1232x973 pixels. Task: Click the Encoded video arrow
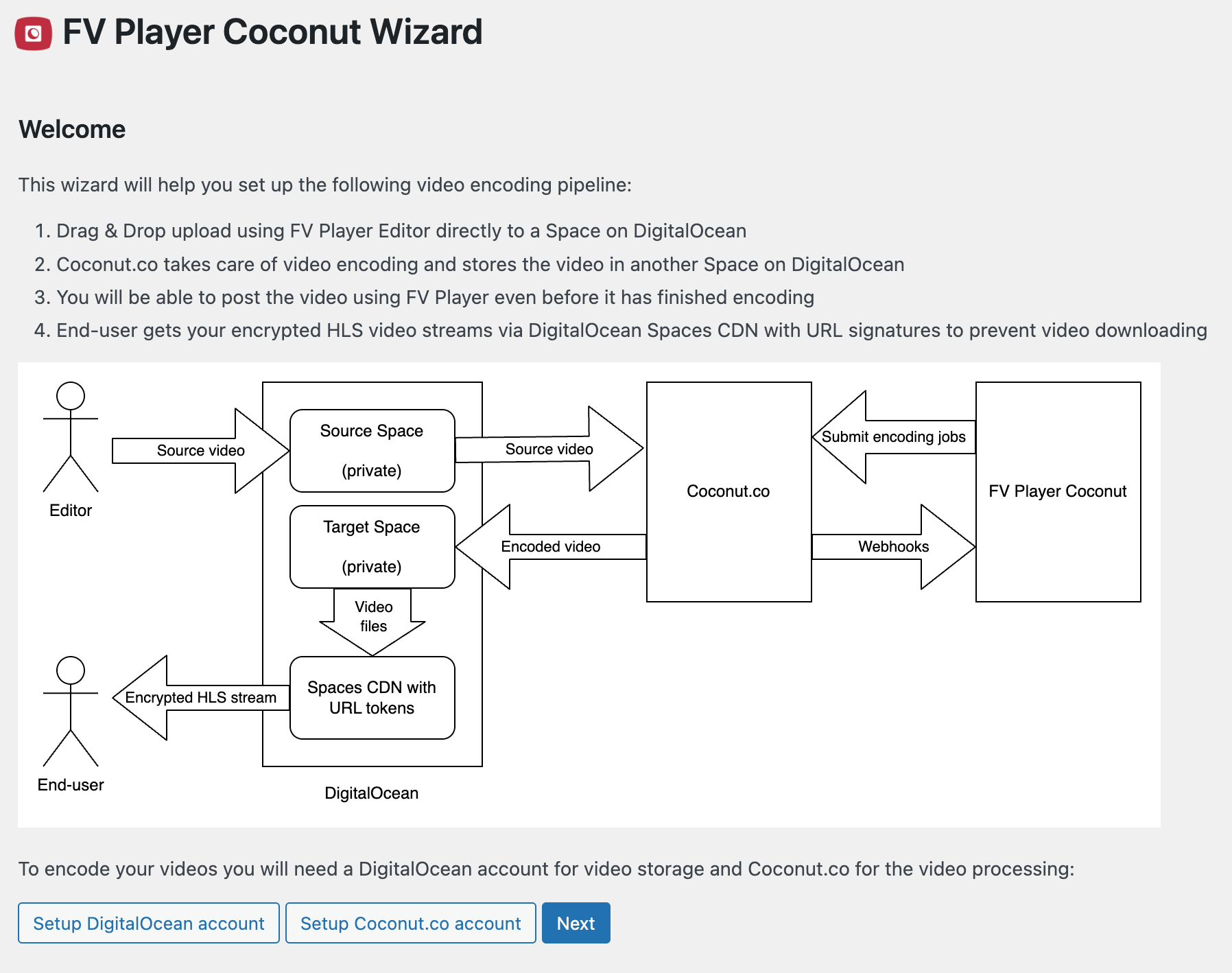click(x=550, y=547)
